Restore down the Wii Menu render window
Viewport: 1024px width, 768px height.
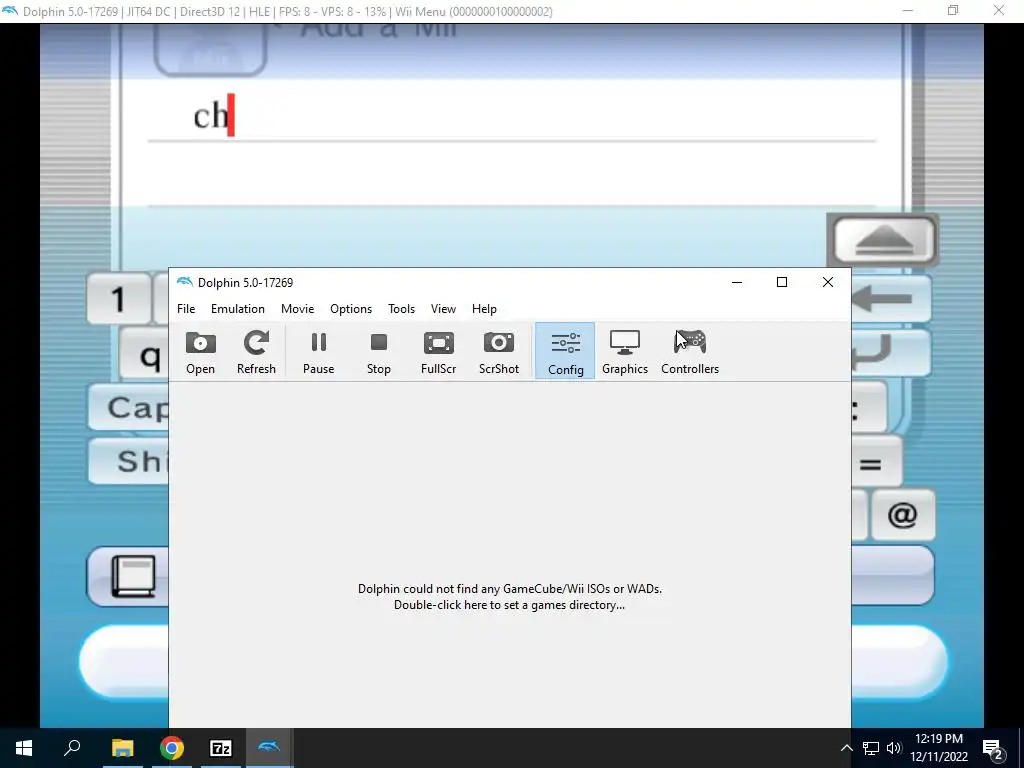(x=953, y=10)
